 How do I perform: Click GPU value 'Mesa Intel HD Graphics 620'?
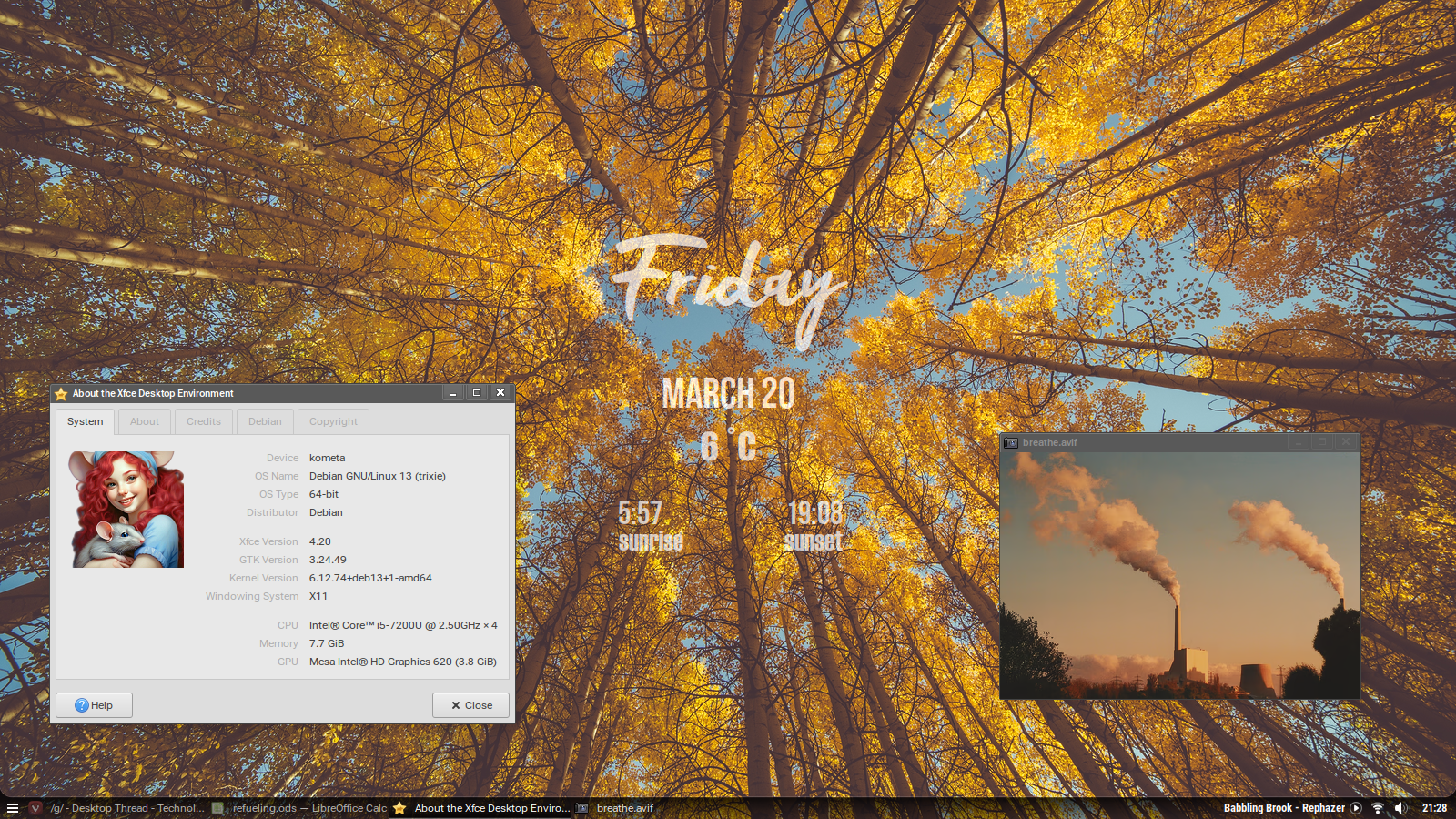[403, 662]
